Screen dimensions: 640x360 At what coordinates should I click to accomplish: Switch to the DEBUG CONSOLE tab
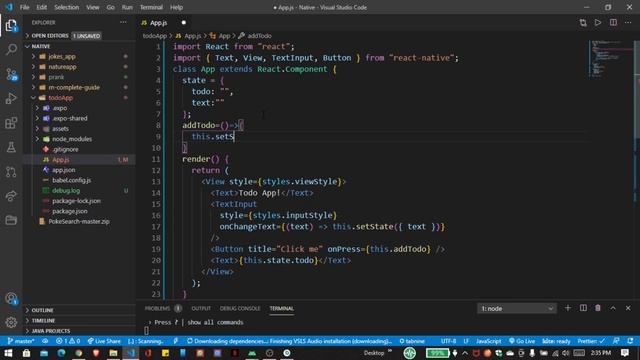(x=240, y=308)
